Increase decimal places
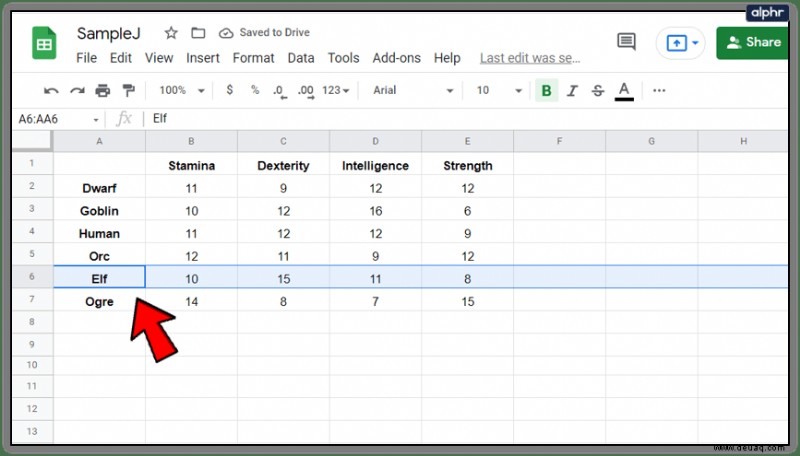The height and width of the screenshot is (456, 800). pos(306,91)
